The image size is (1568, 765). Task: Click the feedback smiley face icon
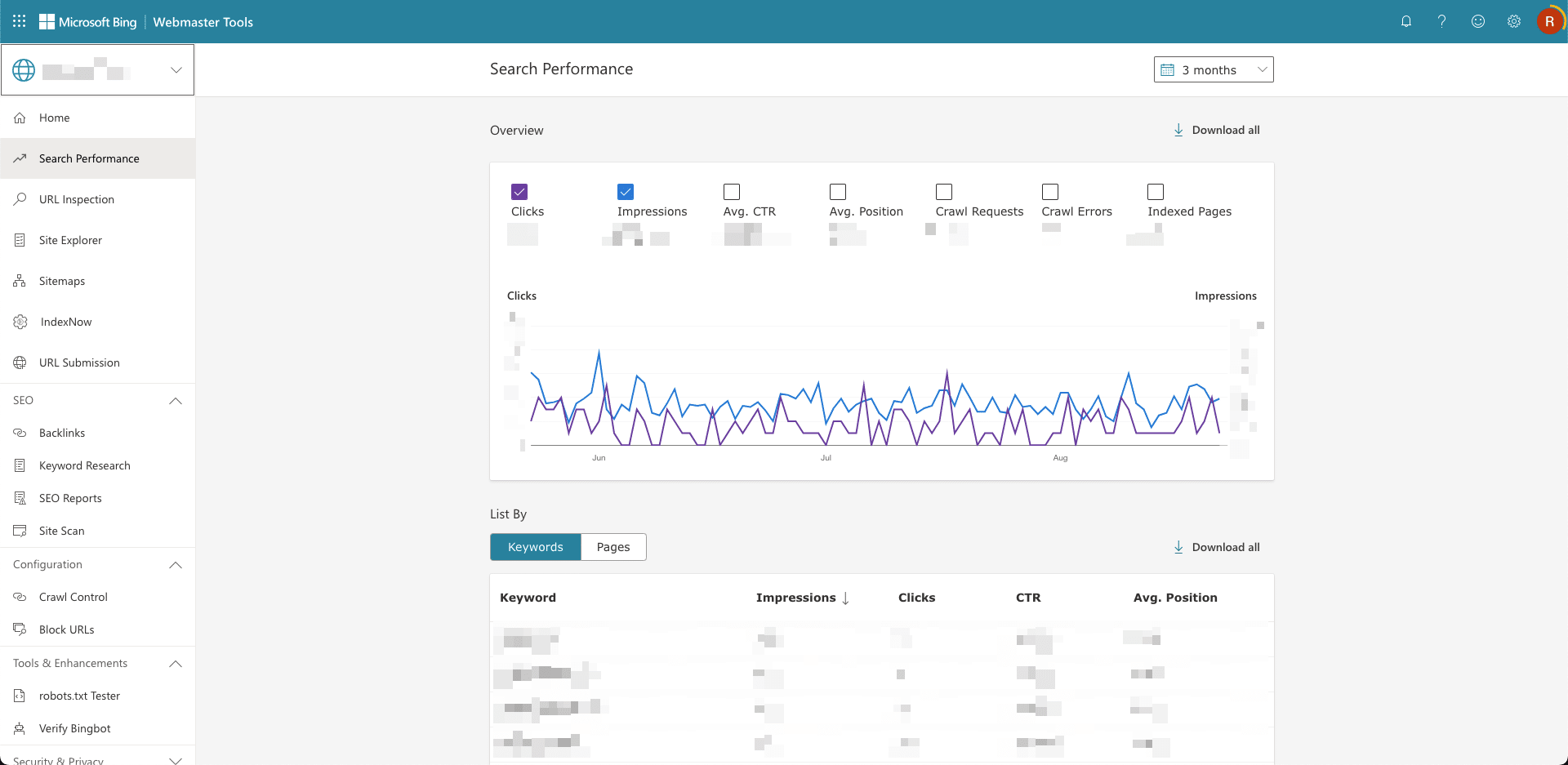coord(1477,21)
